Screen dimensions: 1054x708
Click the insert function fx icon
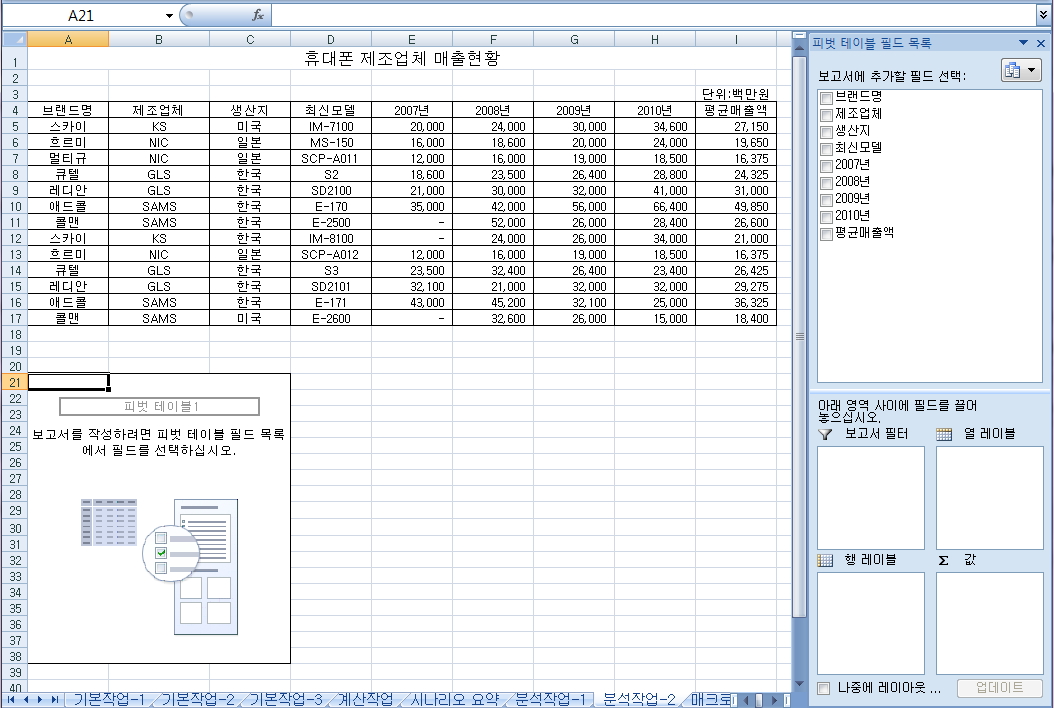pos(257,15)
